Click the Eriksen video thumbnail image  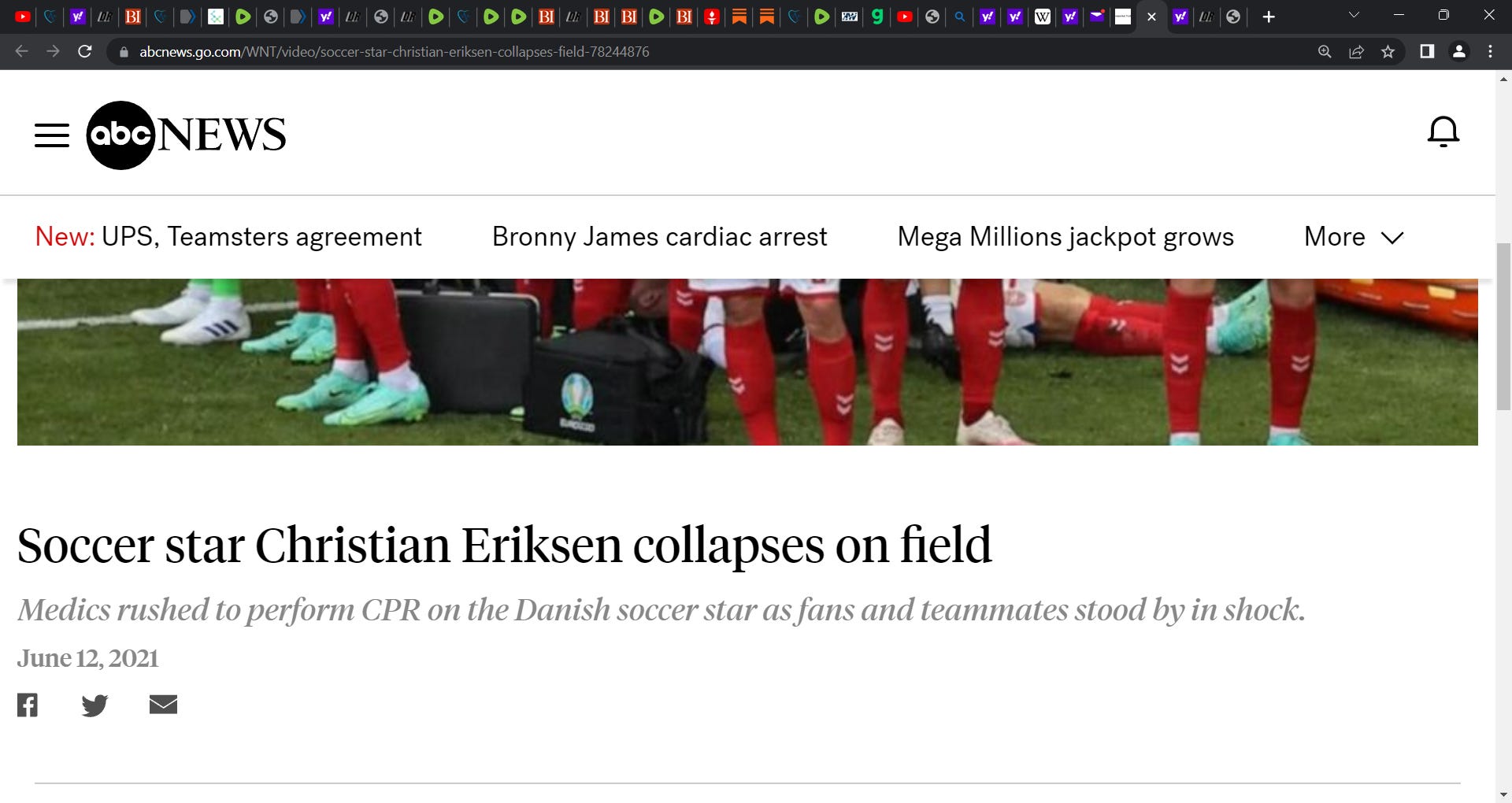[747, 362]
